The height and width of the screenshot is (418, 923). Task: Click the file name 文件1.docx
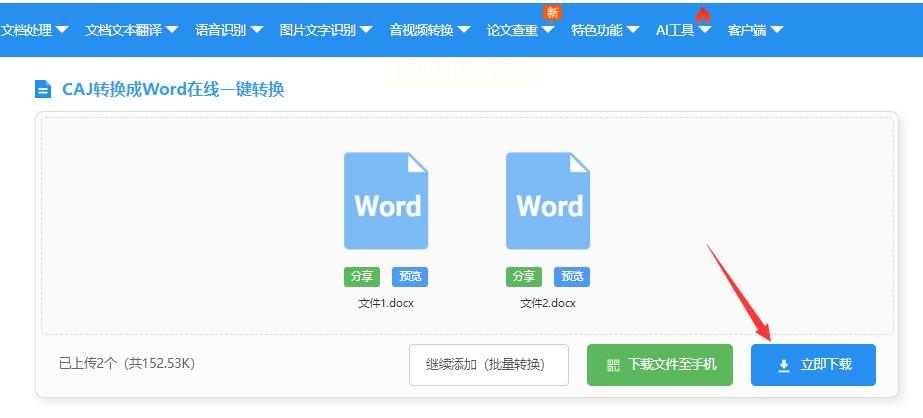point(386,303)
